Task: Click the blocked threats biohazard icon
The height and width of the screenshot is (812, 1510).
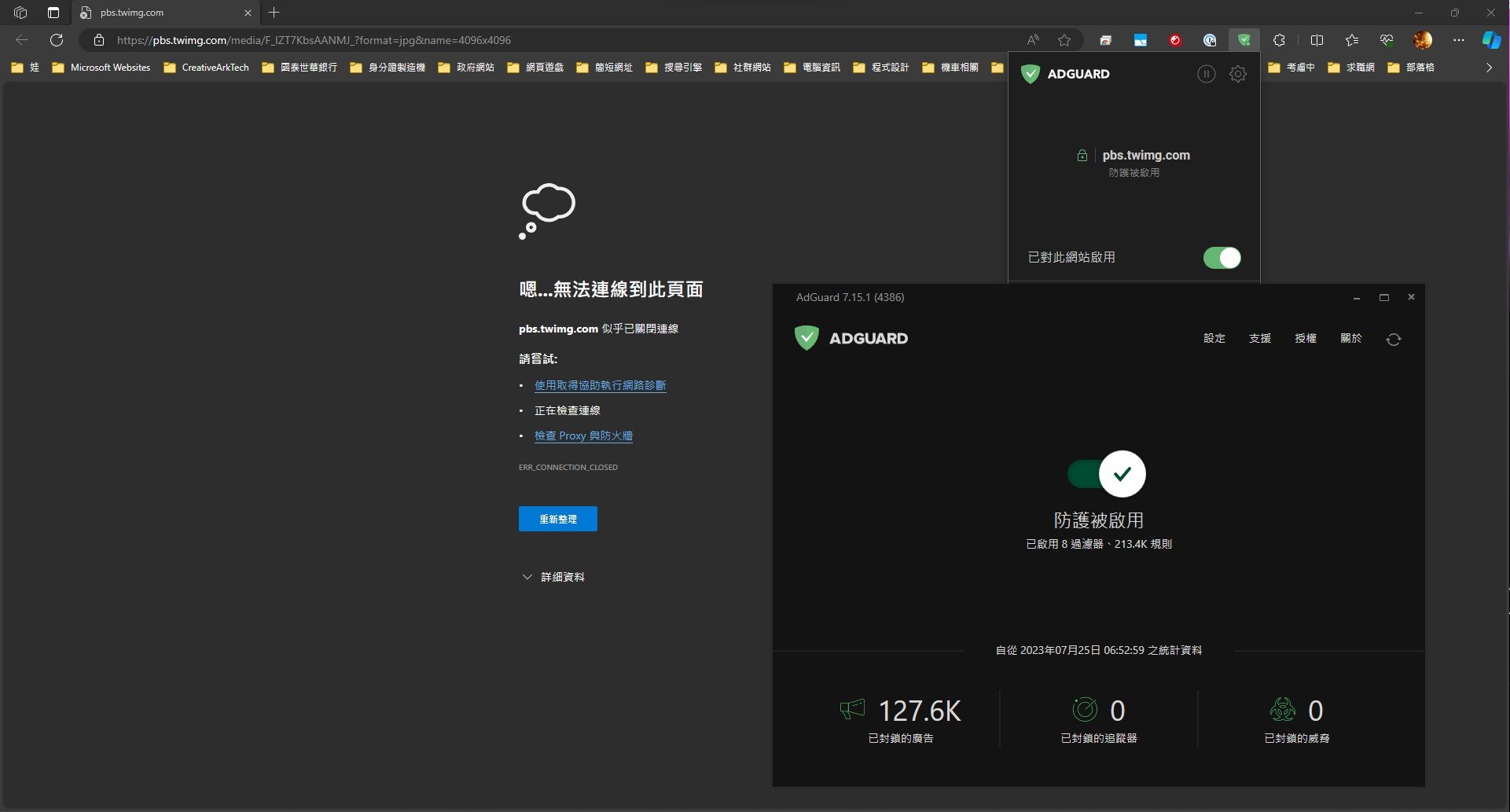Action: click(1283, 709)
